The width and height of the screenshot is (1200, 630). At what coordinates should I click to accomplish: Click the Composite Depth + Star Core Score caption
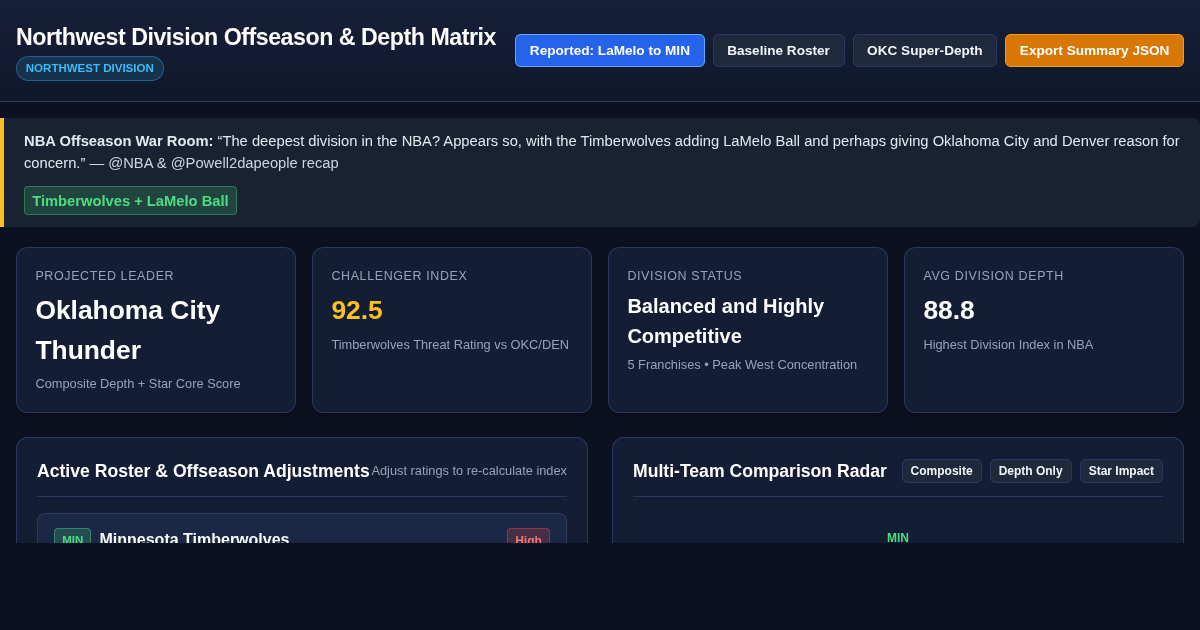[x=138, y=383]
